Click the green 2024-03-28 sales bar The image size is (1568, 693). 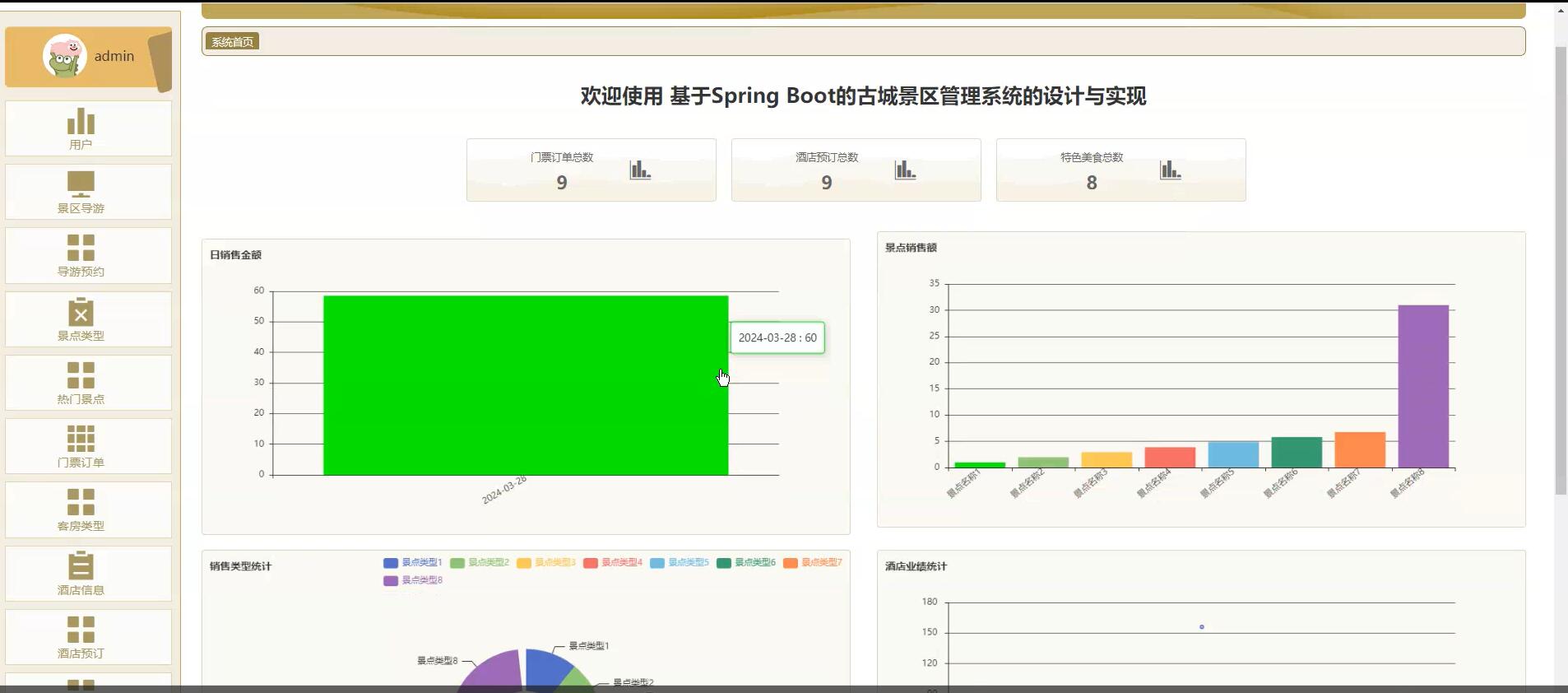526,385
